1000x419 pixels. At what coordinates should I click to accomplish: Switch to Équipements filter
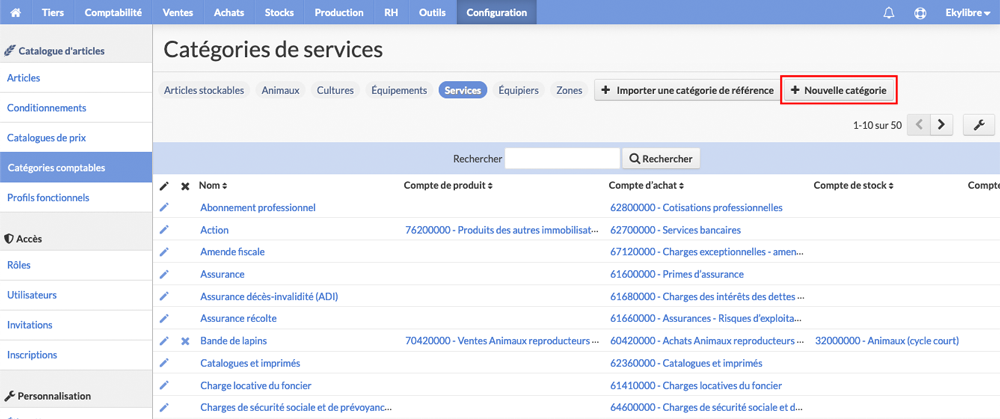click(399, 91)
